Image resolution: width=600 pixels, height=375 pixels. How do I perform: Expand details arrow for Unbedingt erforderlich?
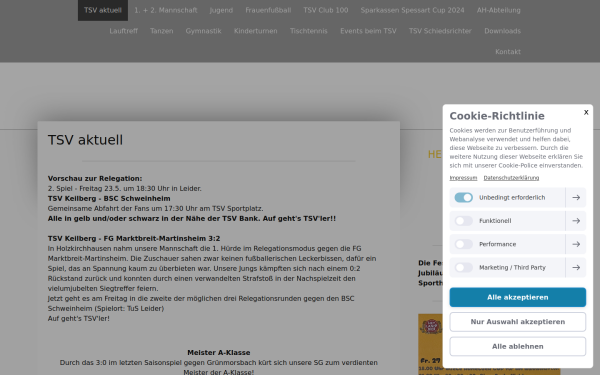pyautogui.click(x=576, y=197)
